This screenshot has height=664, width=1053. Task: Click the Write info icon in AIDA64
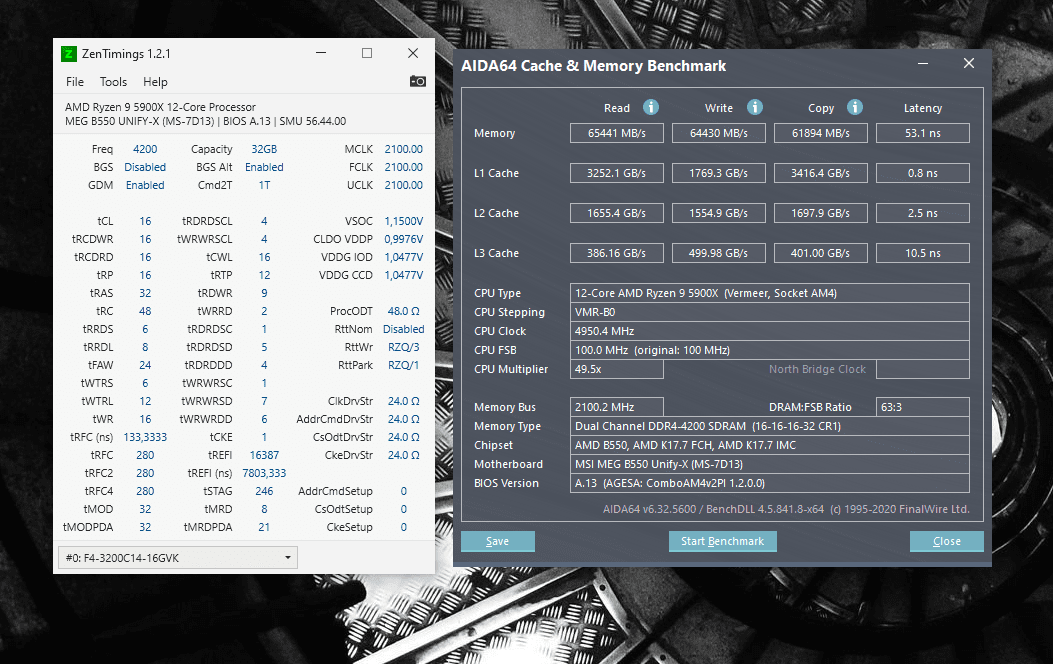pyautogui.click(x=755, y=107)
